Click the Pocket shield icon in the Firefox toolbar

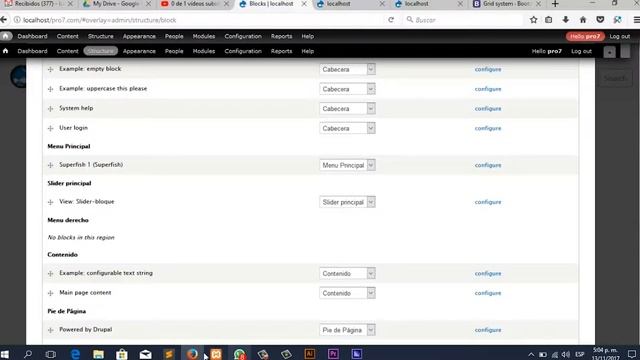pos(600,20)
